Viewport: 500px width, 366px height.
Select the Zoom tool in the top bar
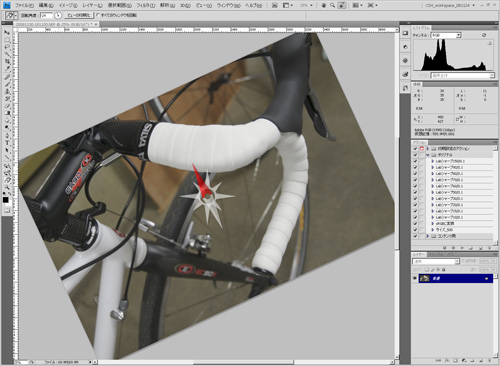point(332,5)
